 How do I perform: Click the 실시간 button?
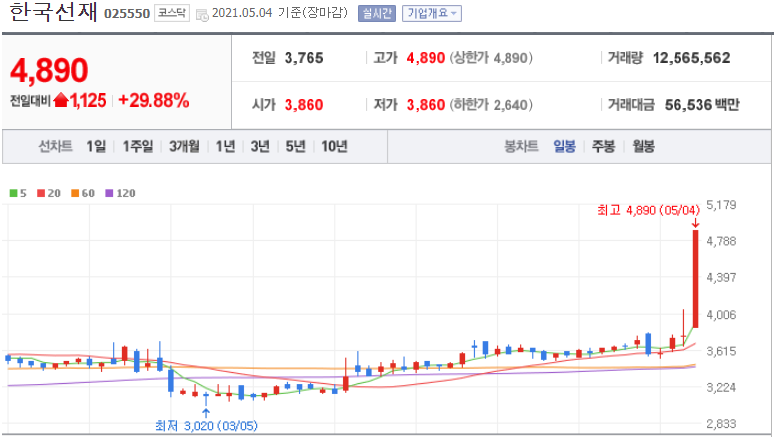click(377, 13)
